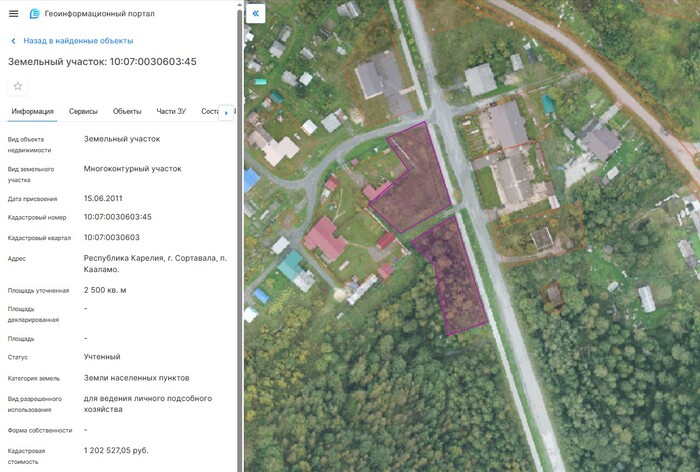Open the Информация tab

click(x=32, y=112)
